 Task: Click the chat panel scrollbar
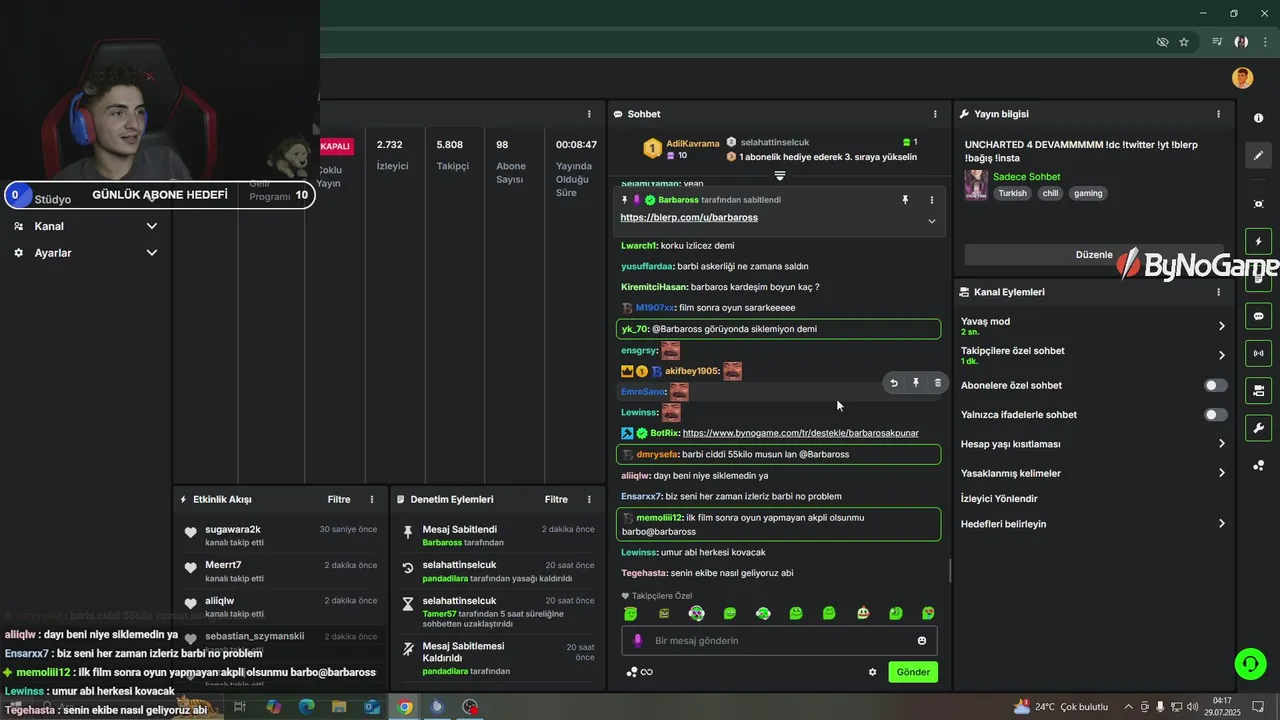(950, 572)
